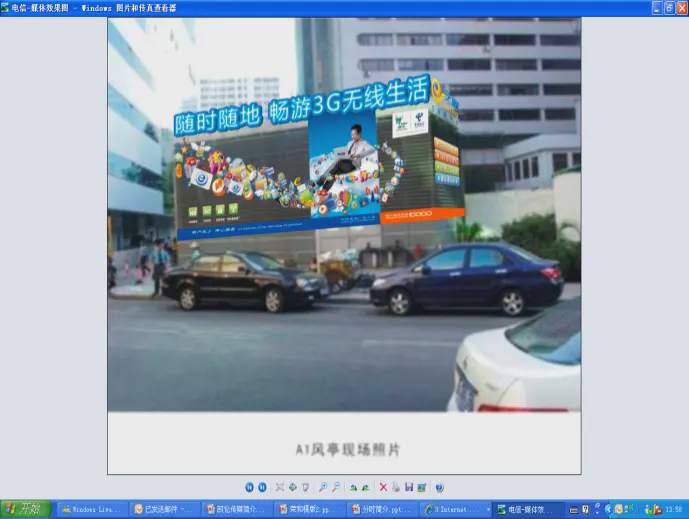Zoom in on the picture
The image size is (689, 519).
click(323, 487)
